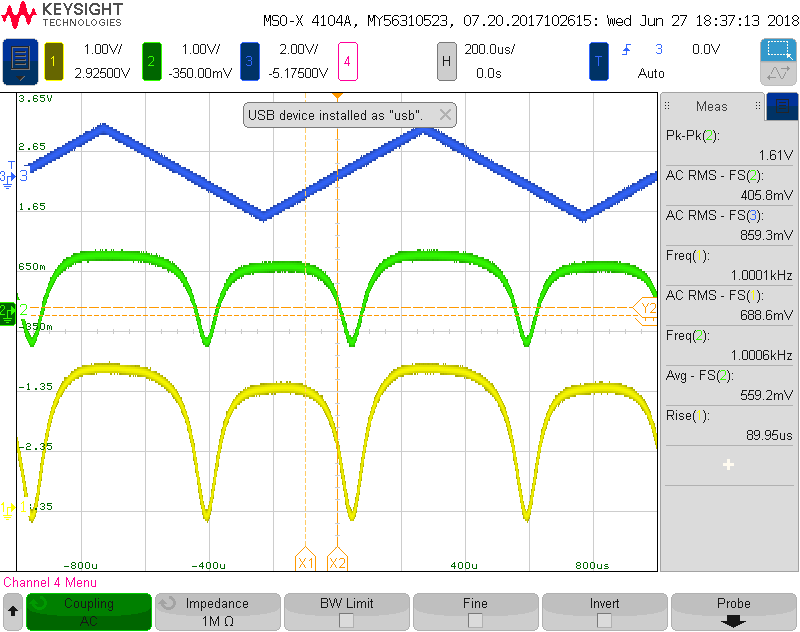
Task: Click the rising edge trigger slope icon
Action: coord(627,49)
